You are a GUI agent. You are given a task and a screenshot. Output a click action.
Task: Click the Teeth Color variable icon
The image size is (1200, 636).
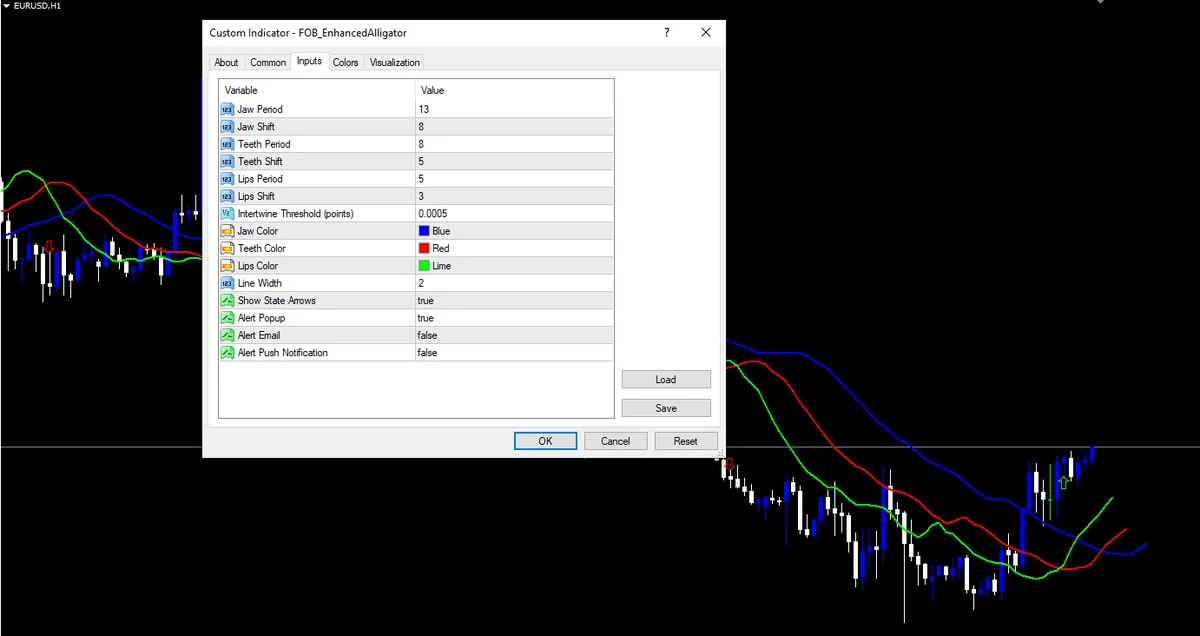tap(227, 248)
